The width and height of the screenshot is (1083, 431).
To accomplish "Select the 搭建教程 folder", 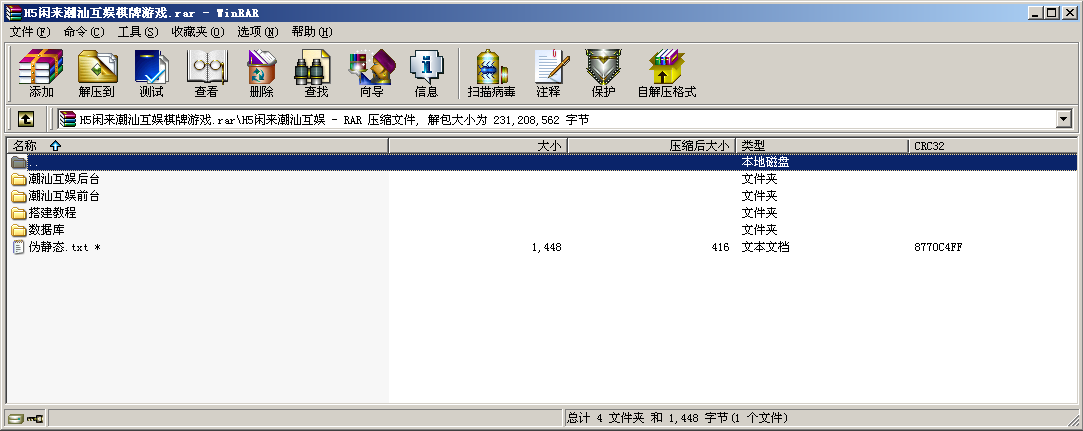I will [52, 213].
